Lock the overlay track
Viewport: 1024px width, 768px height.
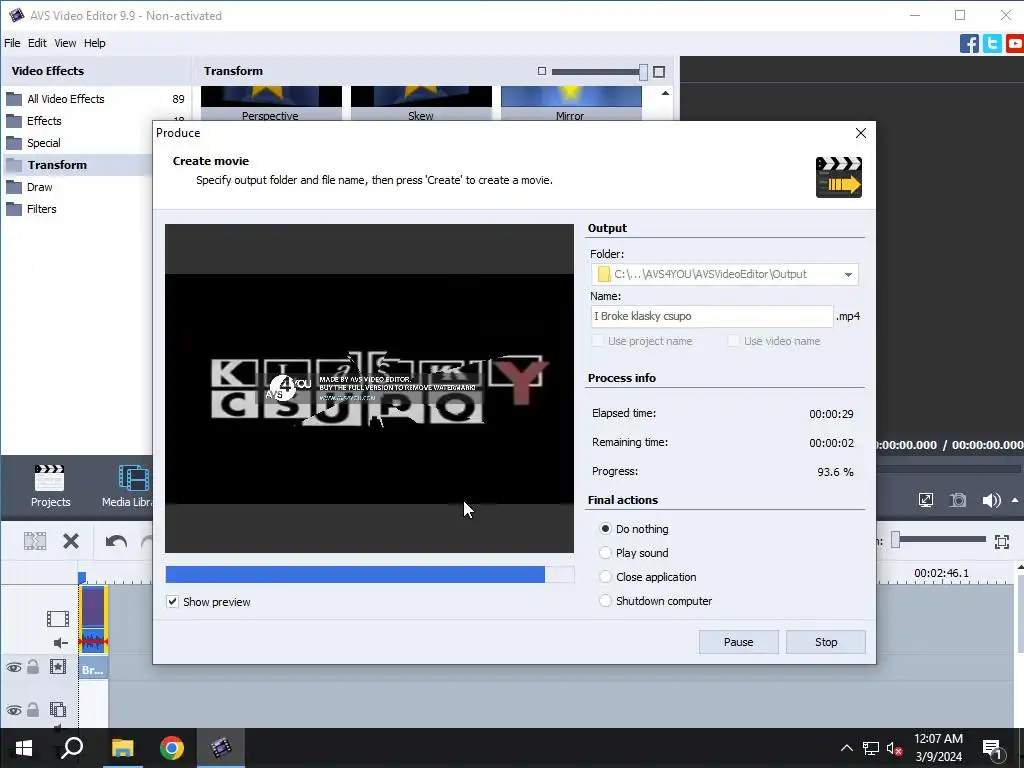[33, 709]
